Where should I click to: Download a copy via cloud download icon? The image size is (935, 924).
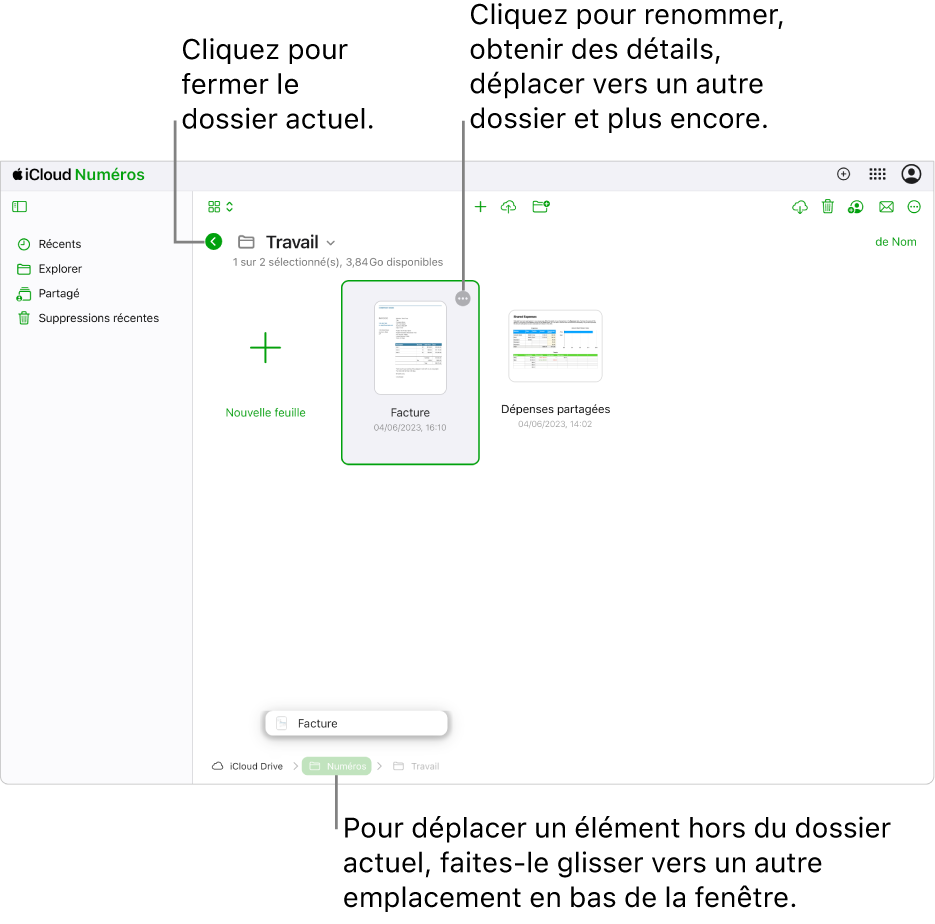(800, 207)
